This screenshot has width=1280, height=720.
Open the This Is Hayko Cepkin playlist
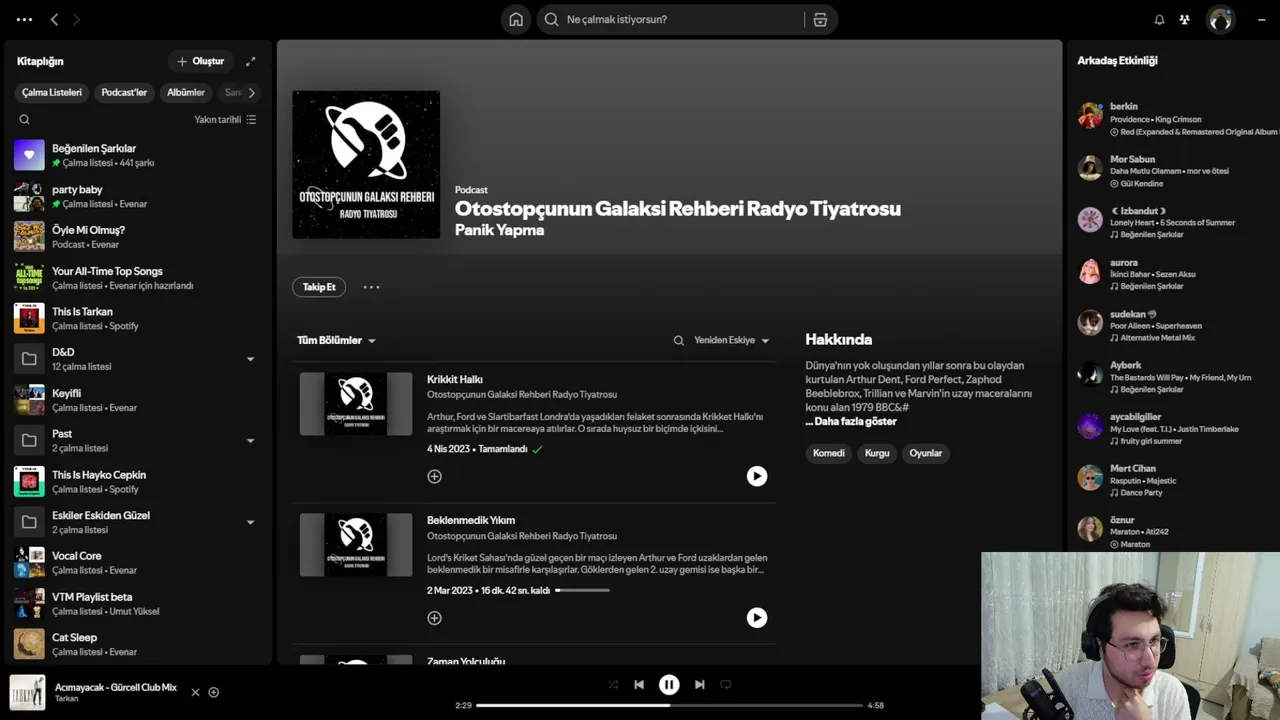(x=137, y=481)
